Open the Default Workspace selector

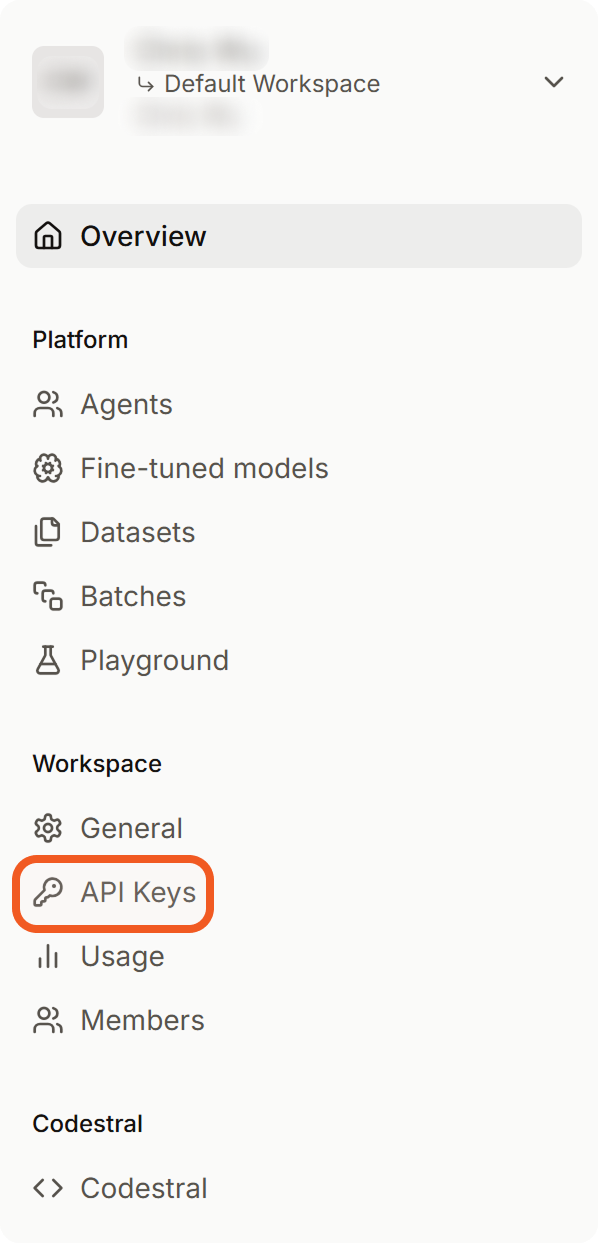tap(299, 82)
